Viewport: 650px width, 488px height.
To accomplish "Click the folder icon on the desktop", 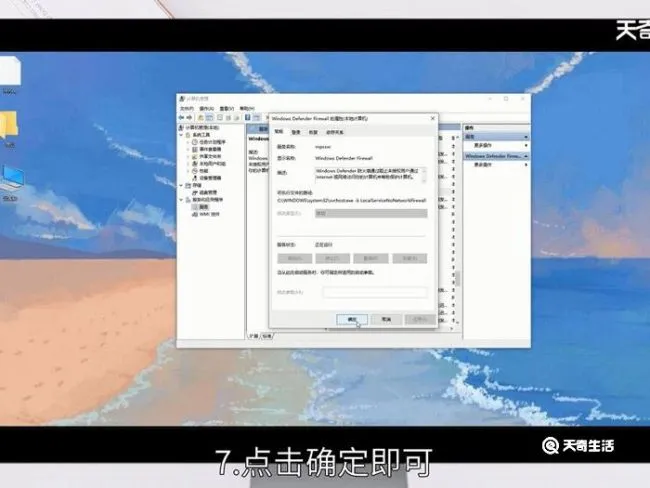I will pyautogui.click(x=9, y=125).
